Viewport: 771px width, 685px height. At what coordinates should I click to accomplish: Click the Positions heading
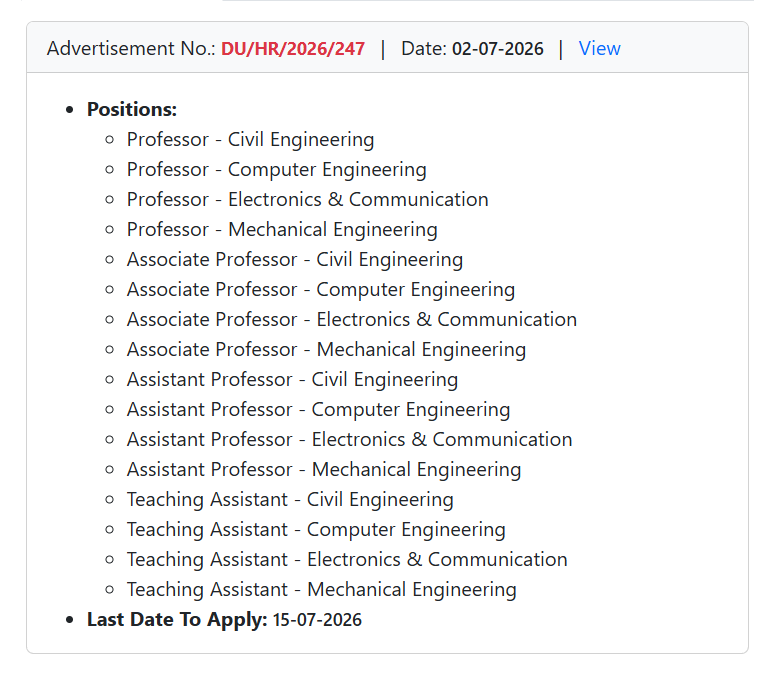tap(132, 109)
